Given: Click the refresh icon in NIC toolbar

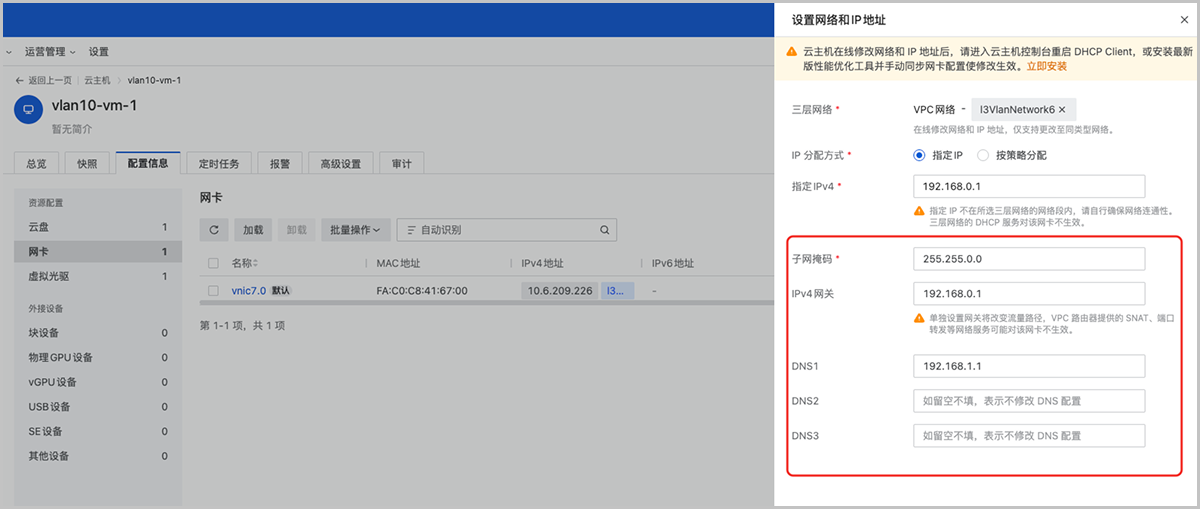Looking at the screenshot, I should (x=214, y=230).
